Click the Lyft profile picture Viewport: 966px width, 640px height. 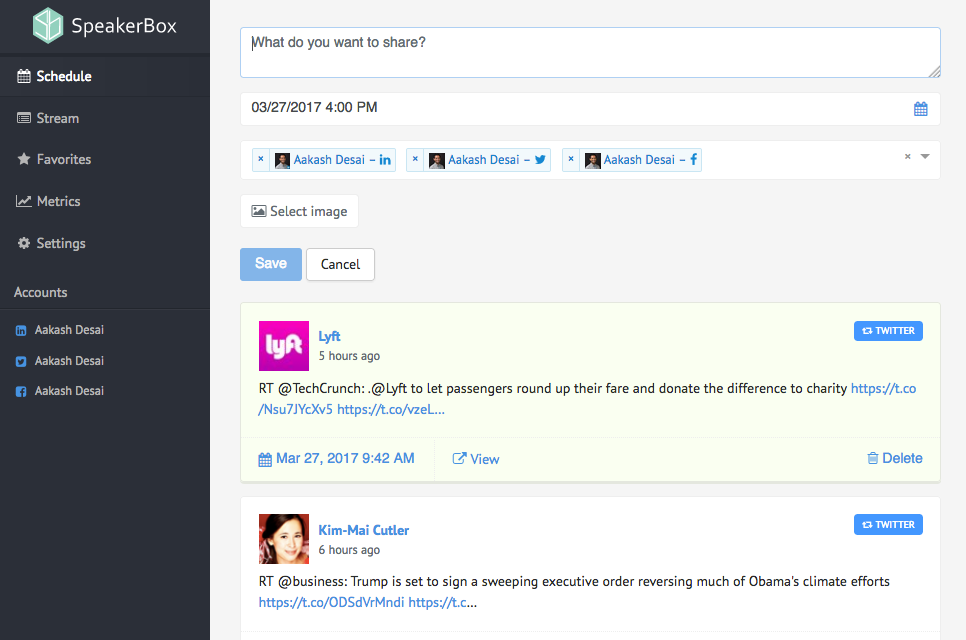point(283,346)
